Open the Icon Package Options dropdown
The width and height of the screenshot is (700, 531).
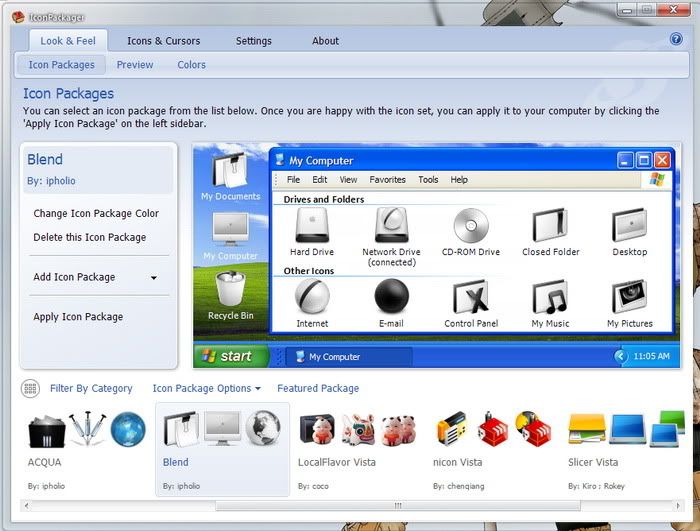[206, 389]
